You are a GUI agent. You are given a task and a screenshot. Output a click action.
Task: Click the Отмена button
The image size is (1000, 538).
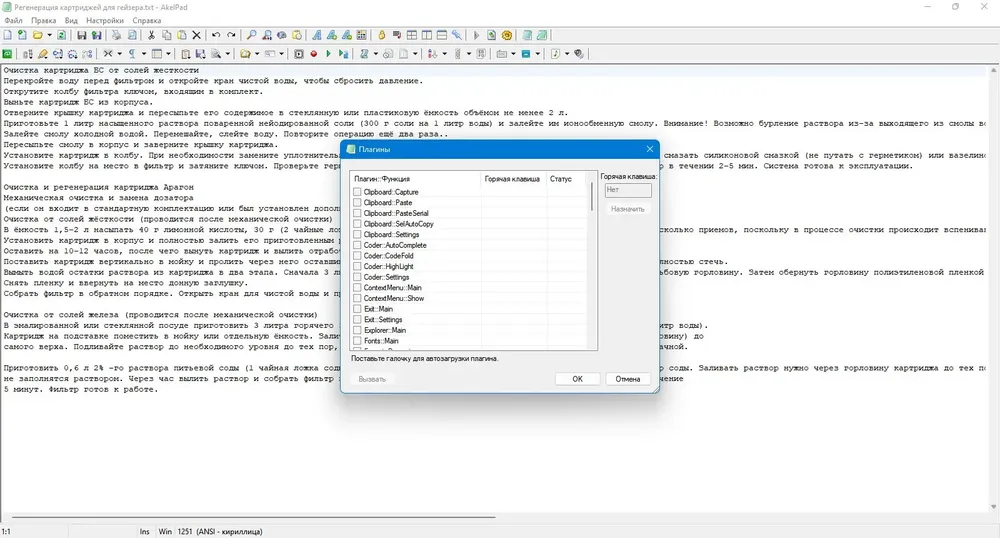(628, 379)
